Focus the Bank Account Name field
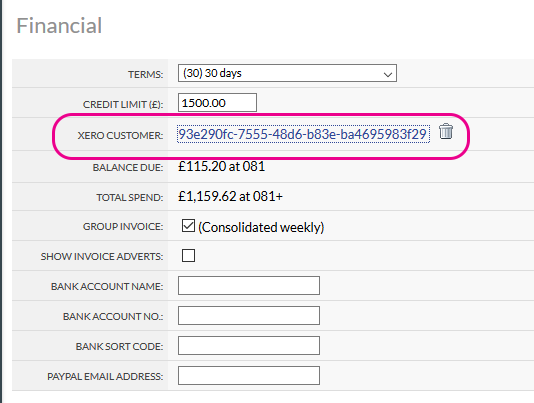The height and width of the screenshot is (403, 534). point(249,285)
